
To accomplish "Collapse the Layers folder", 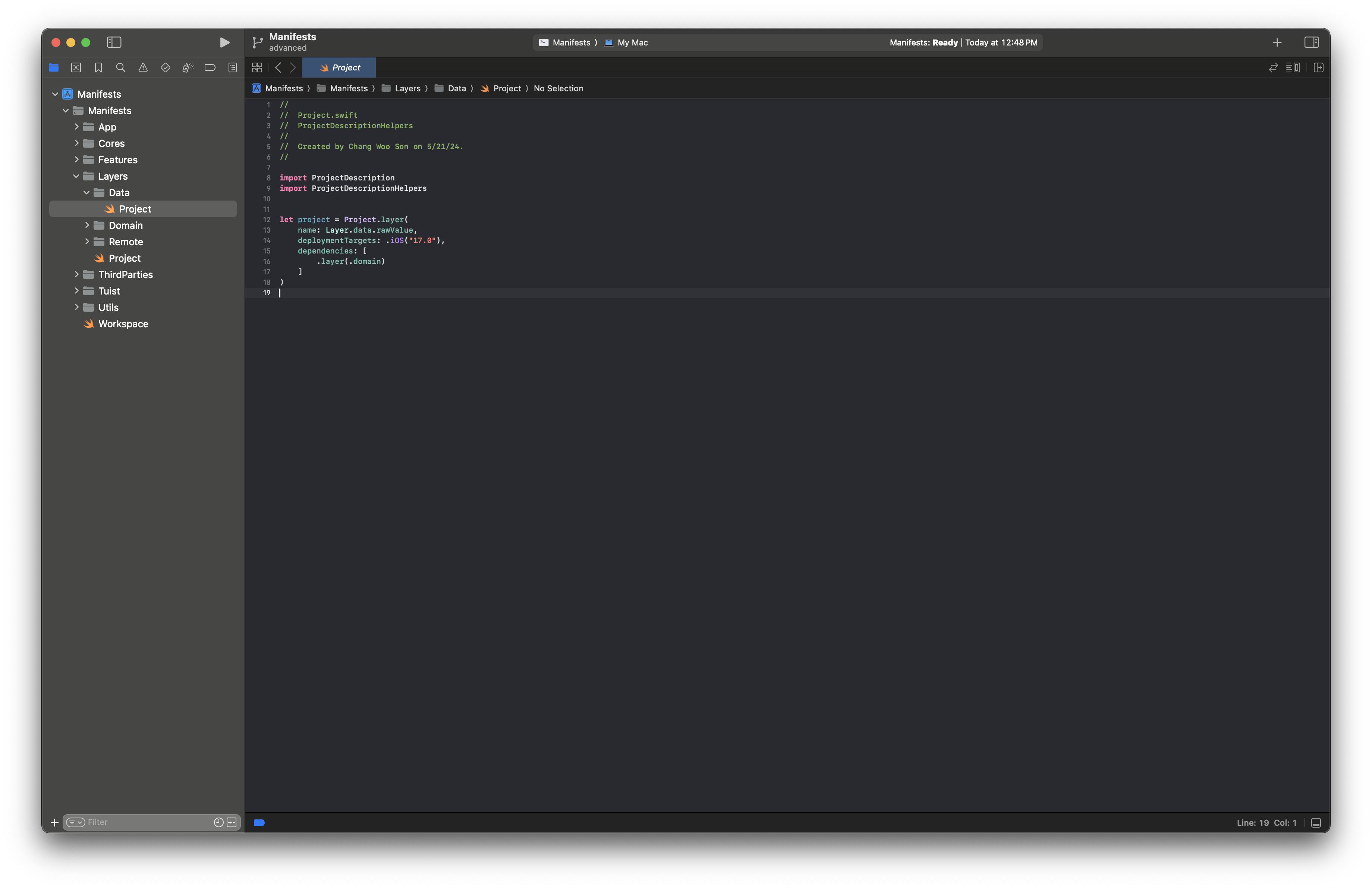I will pyautogui.click(x=76, y=176).
